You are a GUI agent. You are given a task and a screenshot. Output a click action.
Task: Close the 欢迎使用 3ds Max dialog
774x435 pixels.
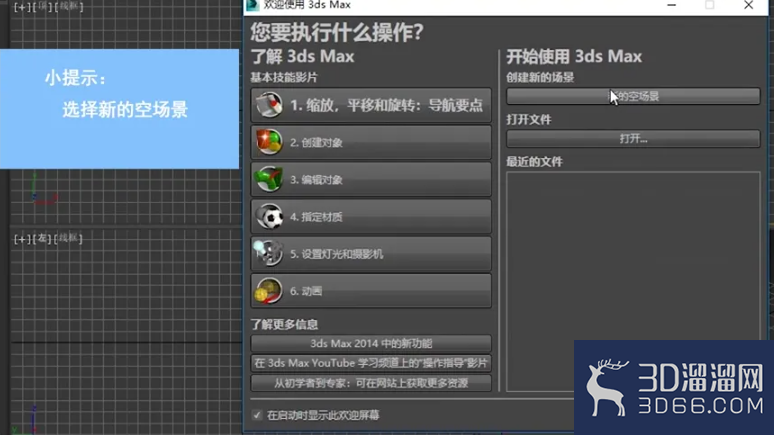pyautogui.click(x=748, y=5)
